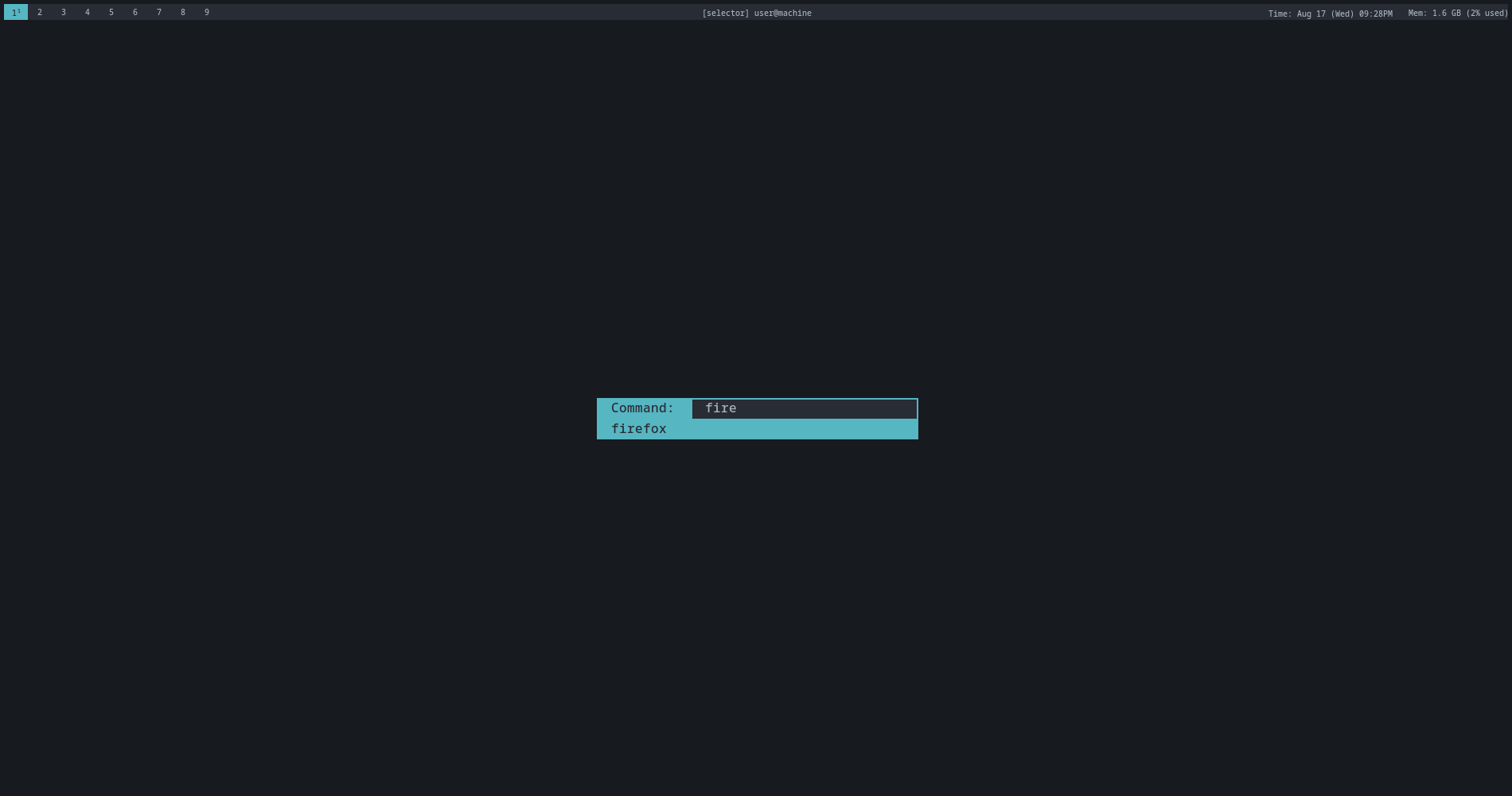This screenshot has width=1512, height=796.
Task: Switch to workspace 5
Action: pos(111,12)
